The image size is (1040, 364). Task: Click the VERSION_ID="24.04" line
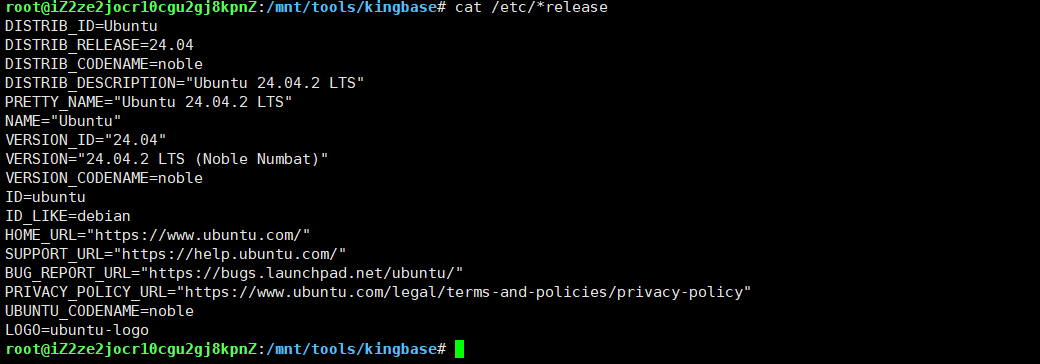pos(86,140)
